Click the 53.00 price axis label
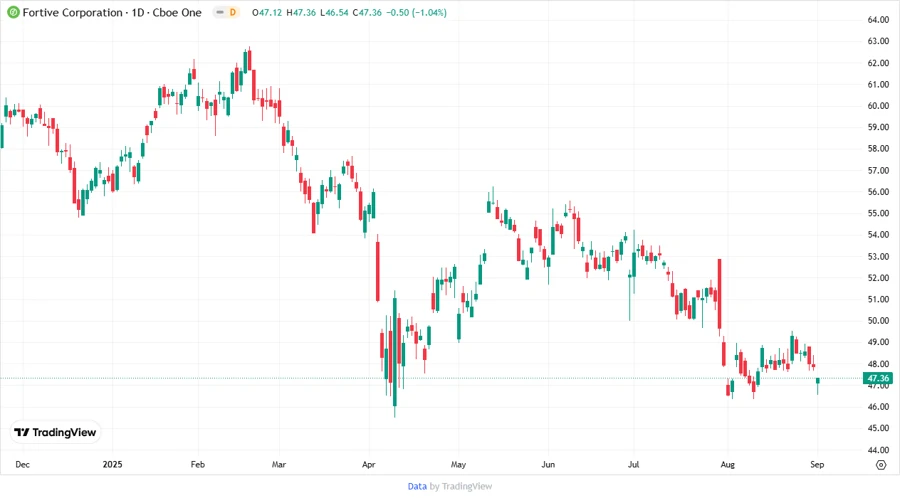Screen dimensions: 900x498 (878, 256)
